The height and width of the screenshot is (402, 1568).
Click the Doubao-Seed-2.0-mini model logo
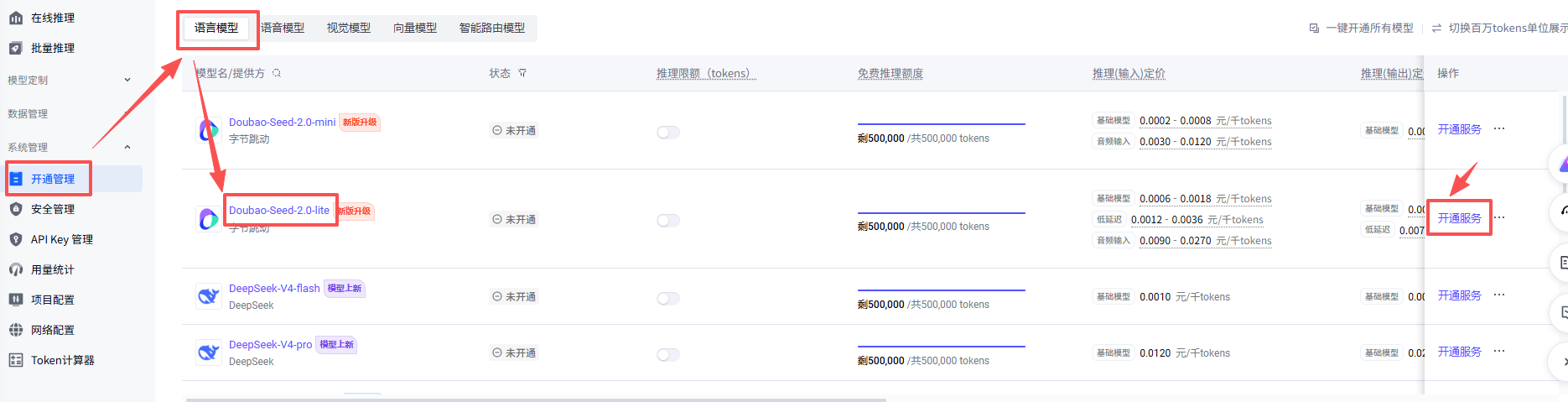tap(209, 130)
